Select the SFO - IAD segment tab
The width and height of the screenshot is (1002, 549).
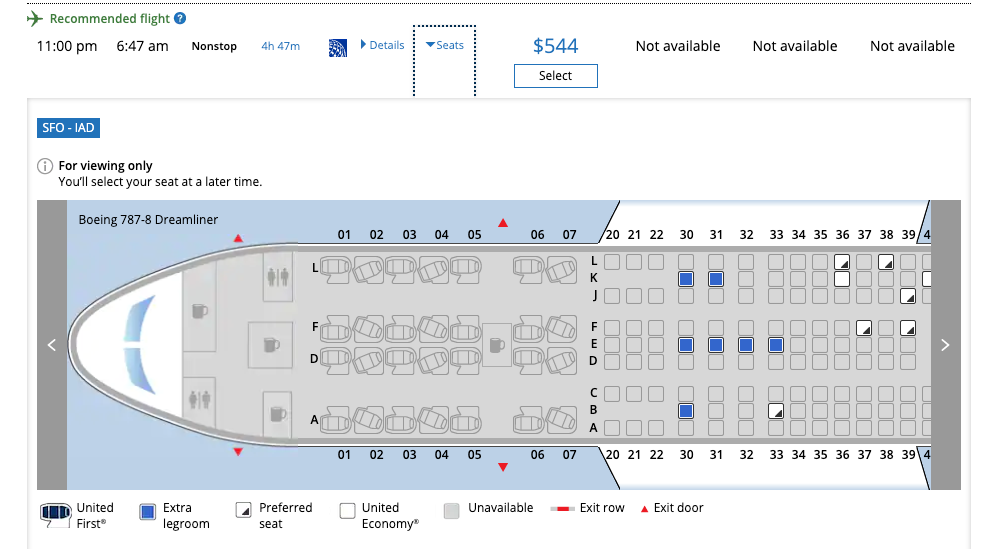pos(68,128)
